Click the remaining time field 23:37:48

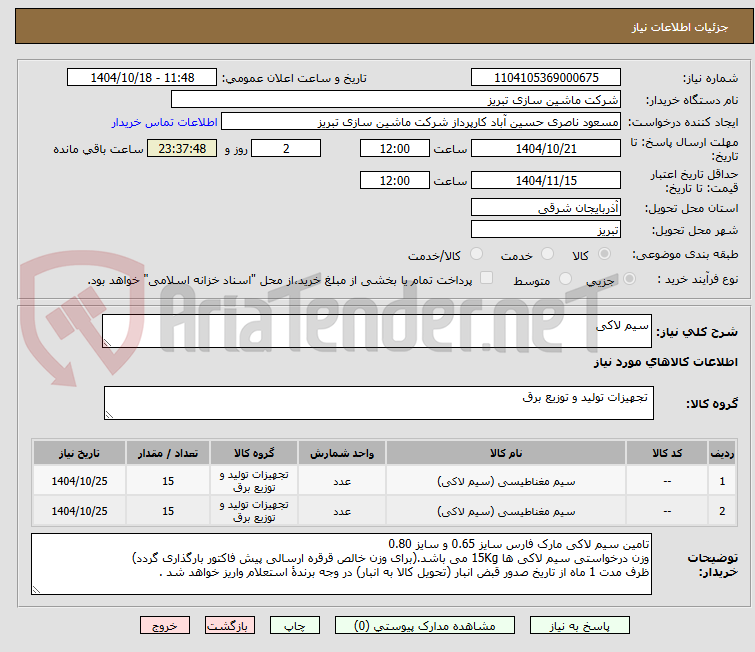click(x=182, y=148)
